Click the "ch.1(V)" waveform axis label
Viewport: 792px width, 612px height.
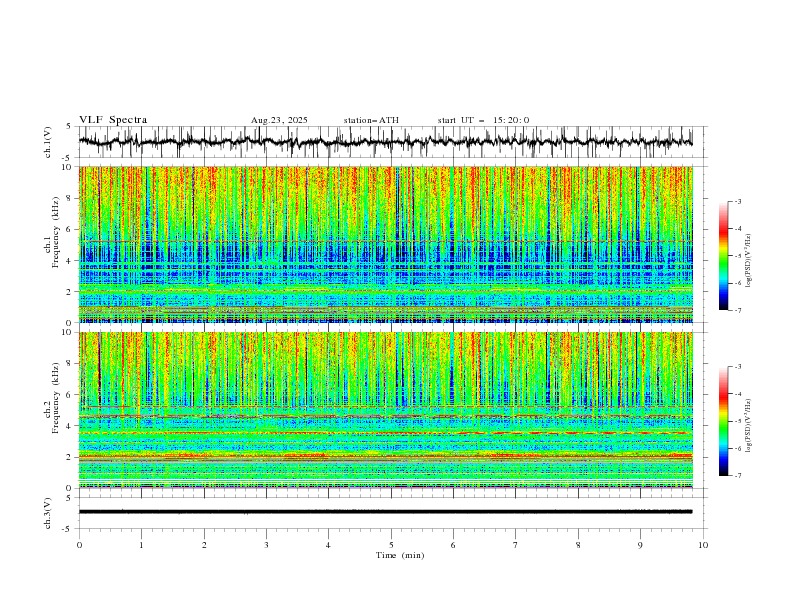pos(48,142)
